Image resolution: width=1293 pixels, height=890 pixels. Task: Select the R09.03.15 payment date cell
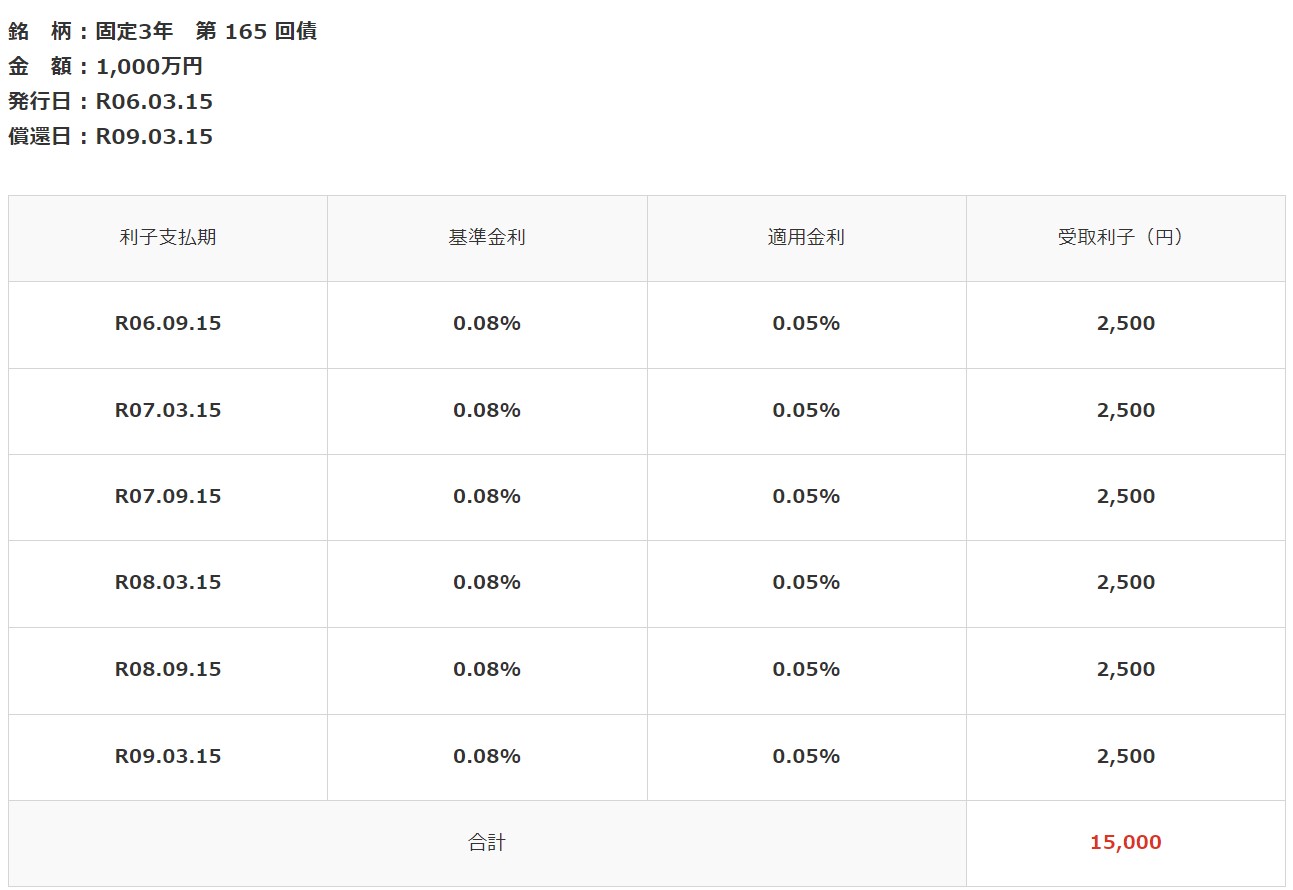(168, 756)
